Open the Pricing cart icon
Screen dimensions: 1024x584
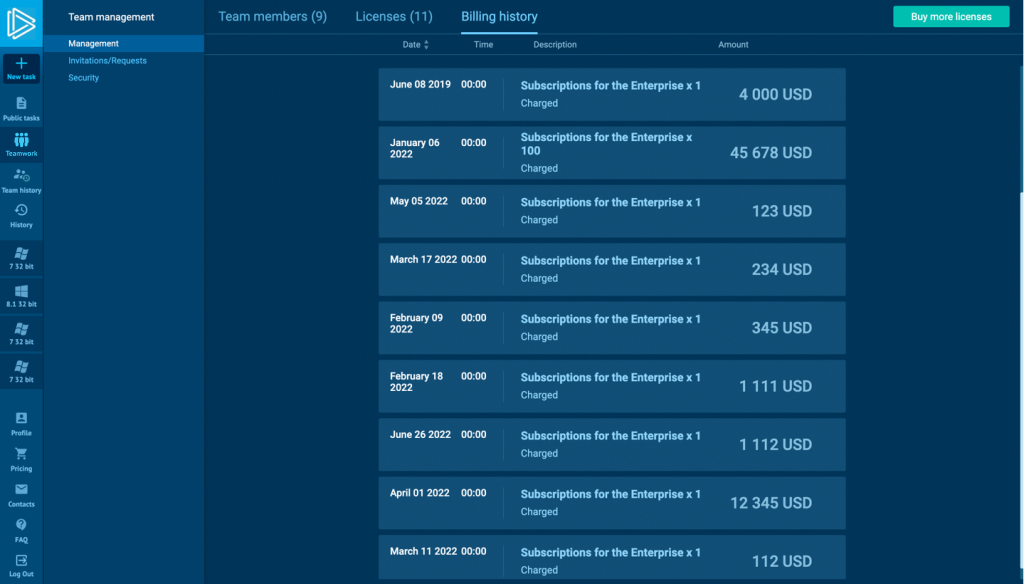[x=21, y=459]
